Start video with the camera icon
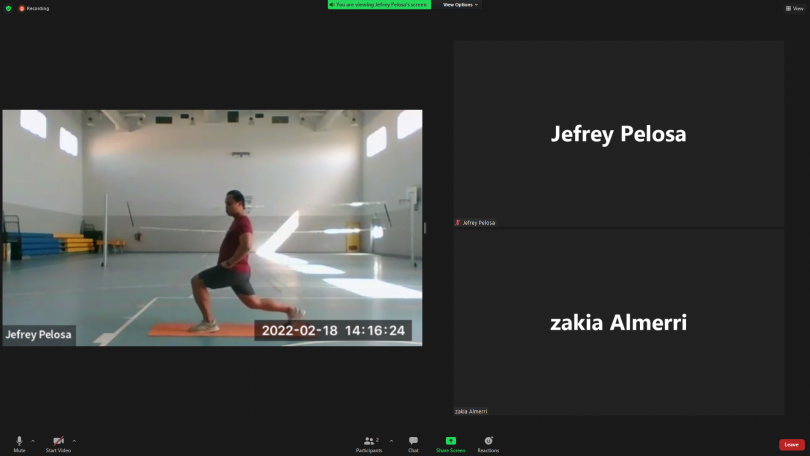810x456 pixels. point(58,441)
